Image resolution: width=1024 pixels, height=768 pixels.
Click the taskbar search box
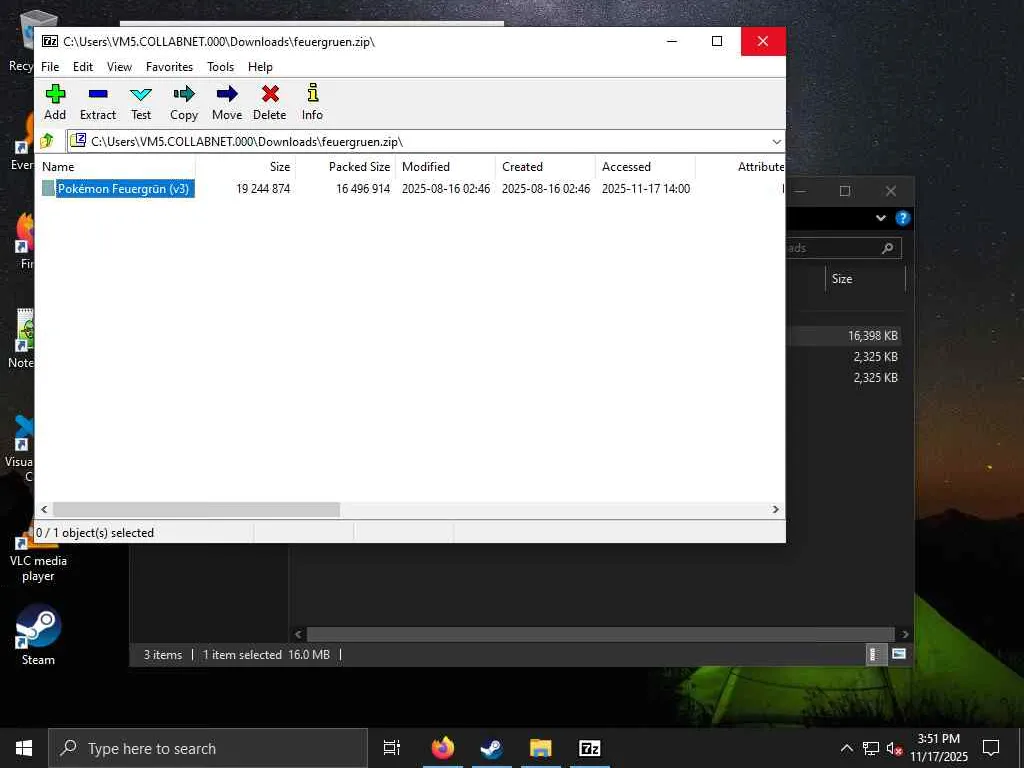click(x=208, y=748)
